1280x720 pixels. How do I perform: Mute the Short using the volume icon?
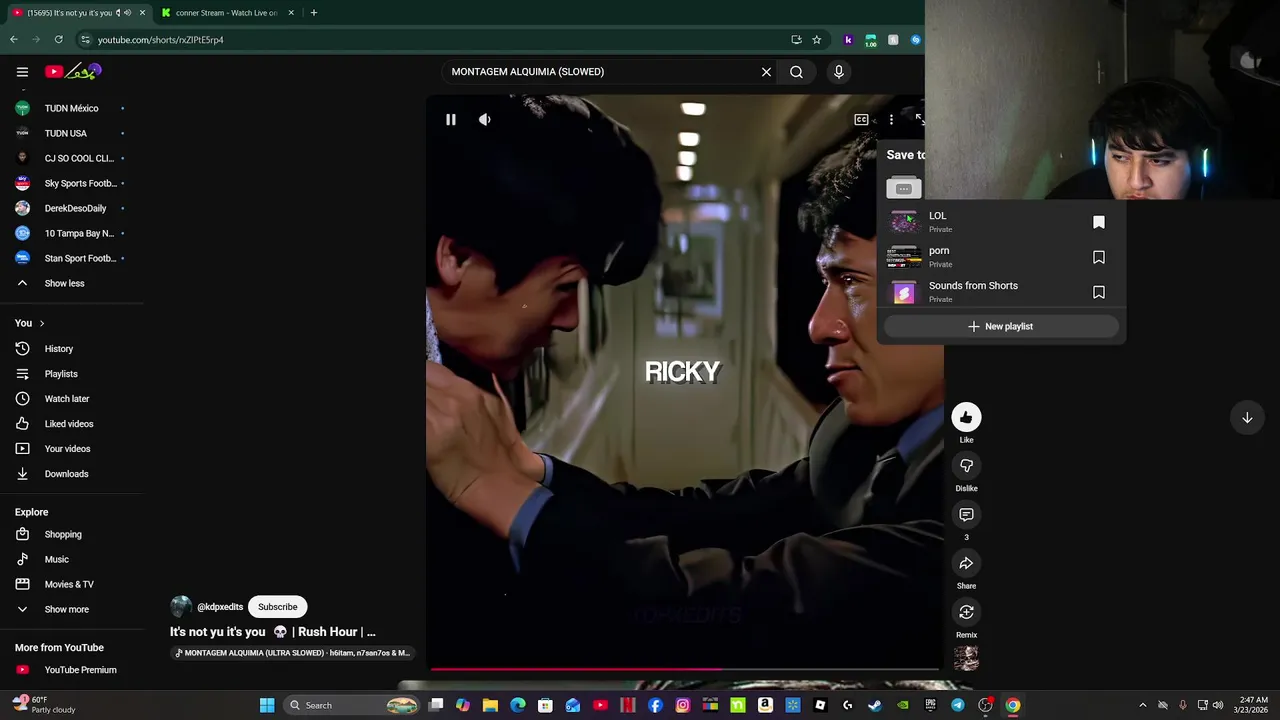click(485, 119)
